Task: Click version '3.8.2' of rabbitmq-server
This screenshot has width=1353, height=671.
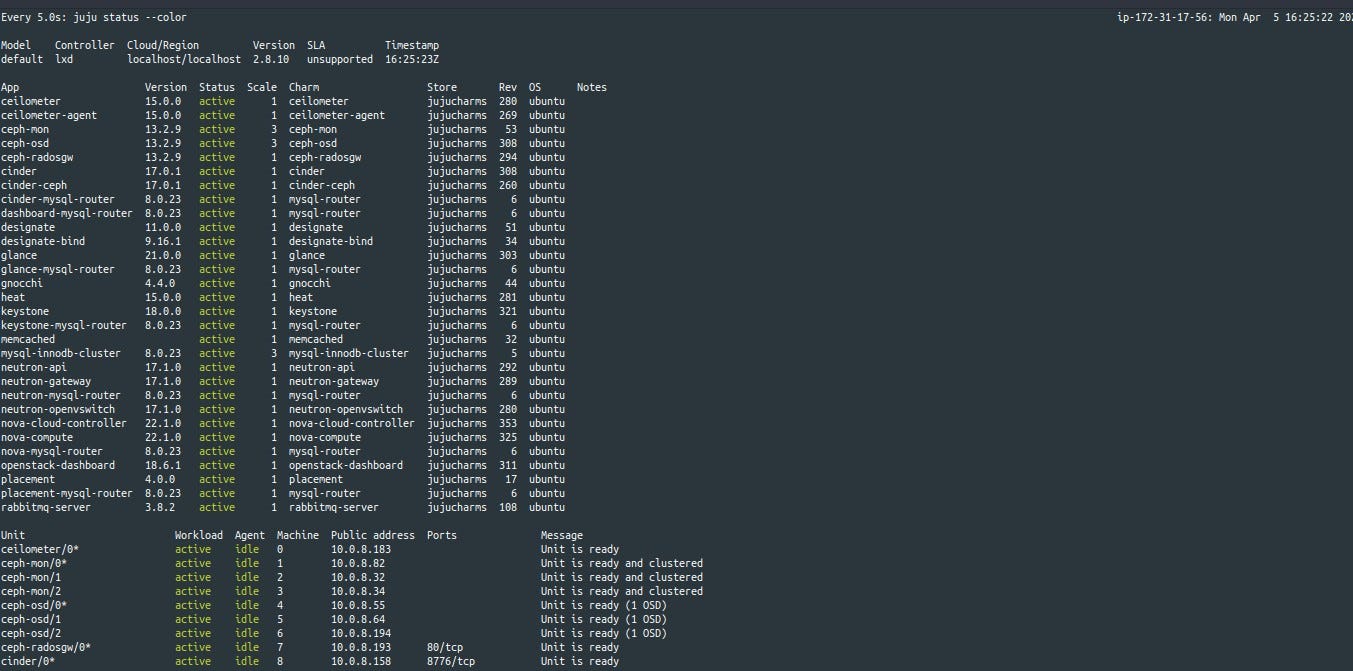Action: point(160,507)
